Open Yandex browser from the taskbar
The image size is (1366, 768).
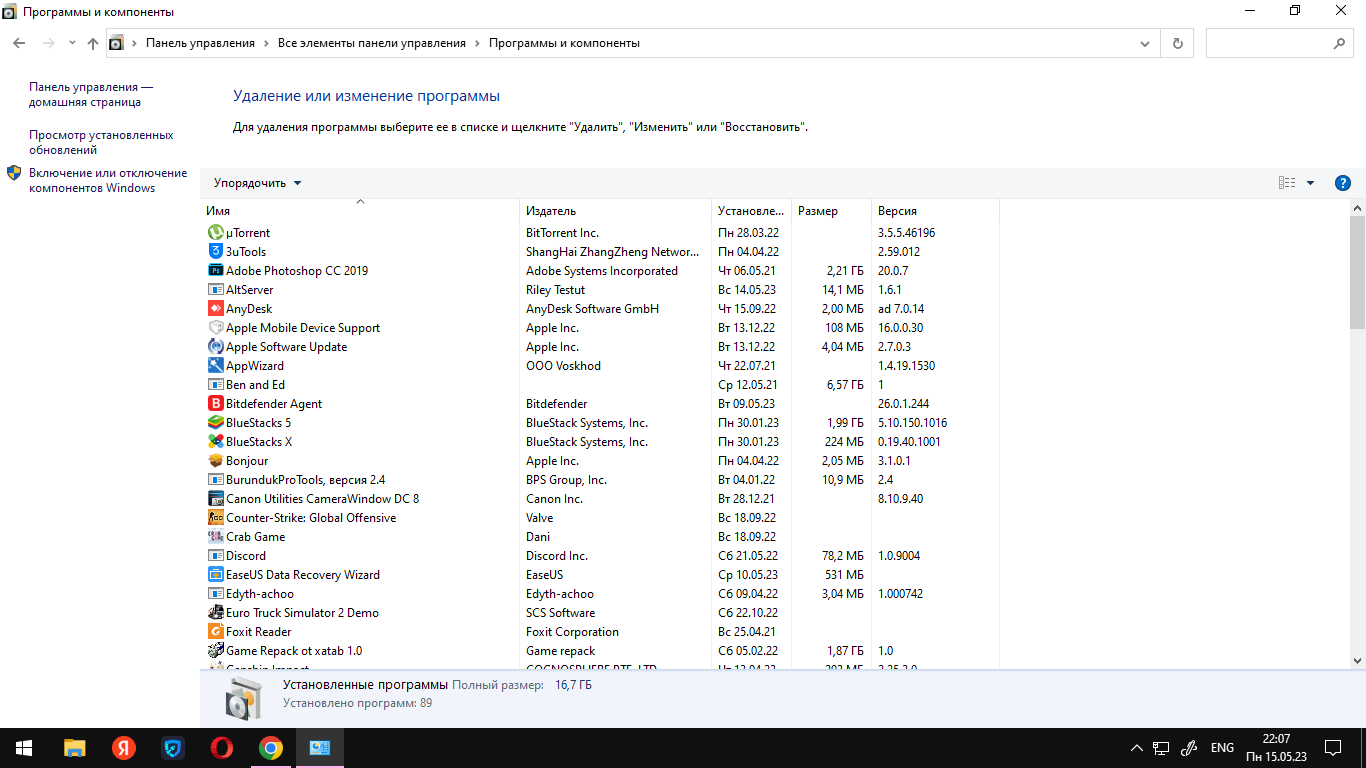(x=123, y=748)
